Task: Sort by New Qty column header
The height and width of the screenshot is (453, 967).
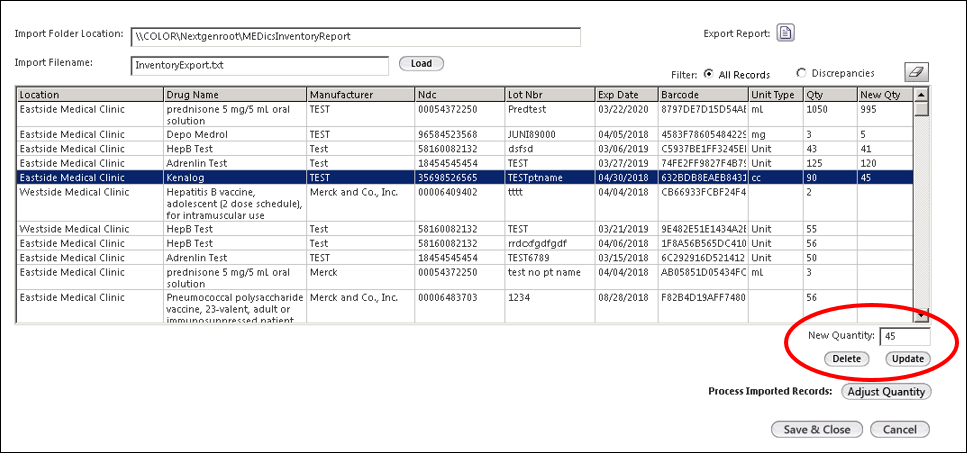Action: (x=886, y=95)
